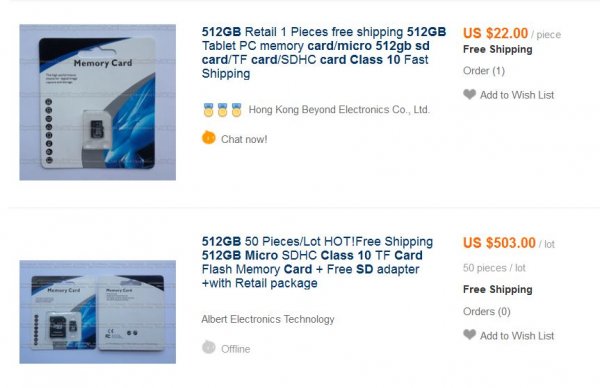The height and width of the screenshot is (388, 600).
Task: Open the 512GB 50 Pieces/Lot listing title
Action: coord(317,262)
